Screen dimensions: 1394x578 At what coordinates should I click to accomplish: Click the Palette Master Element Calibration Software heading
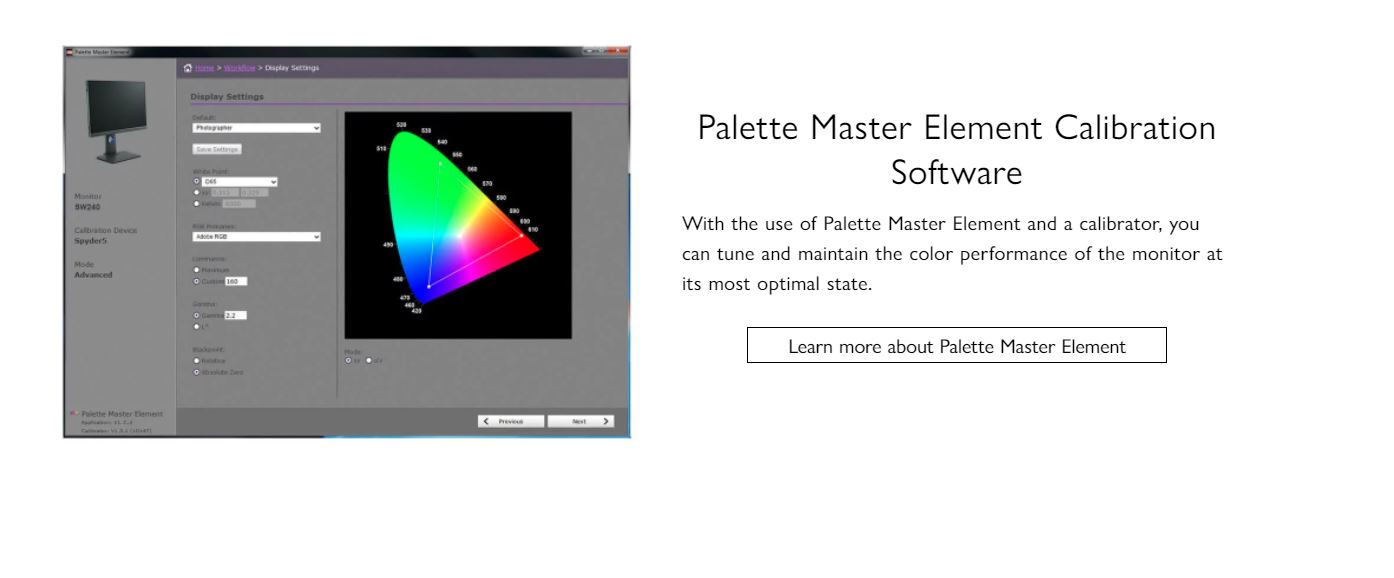tap(957, 150)
